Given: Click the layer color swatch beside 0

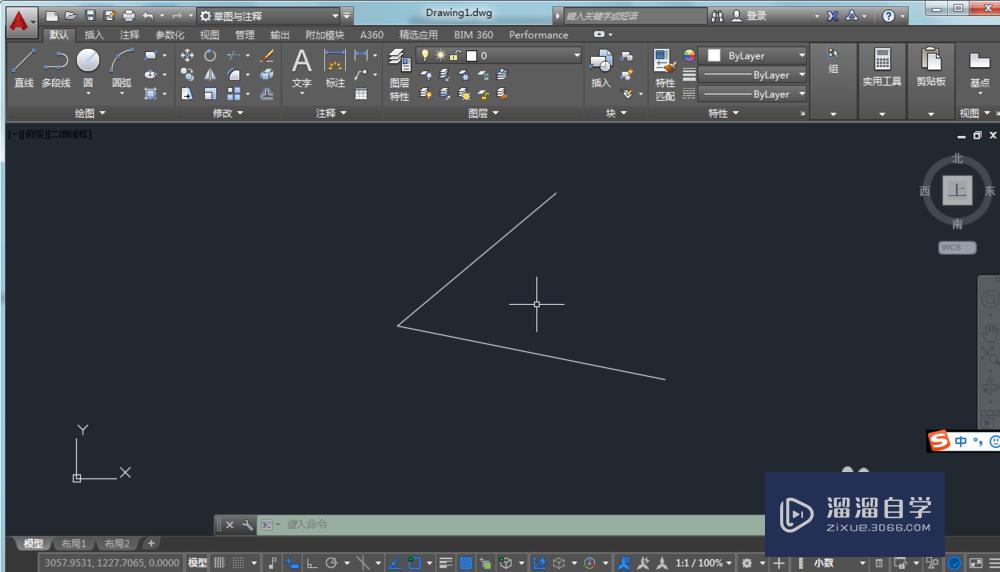Looking at the screenshot, I should 471,55.
